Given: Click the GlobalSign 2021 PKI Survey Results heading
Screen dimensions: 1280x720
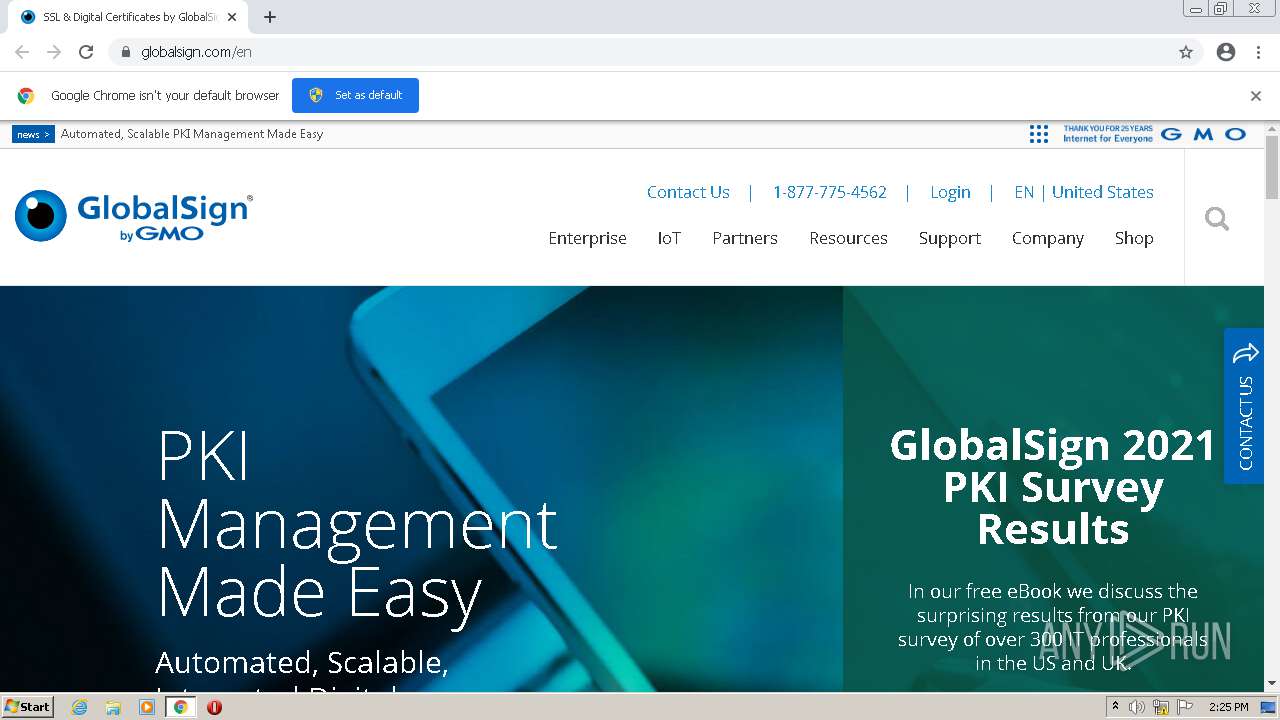Looking at the screenshot, I should (x=1053, y=486).
